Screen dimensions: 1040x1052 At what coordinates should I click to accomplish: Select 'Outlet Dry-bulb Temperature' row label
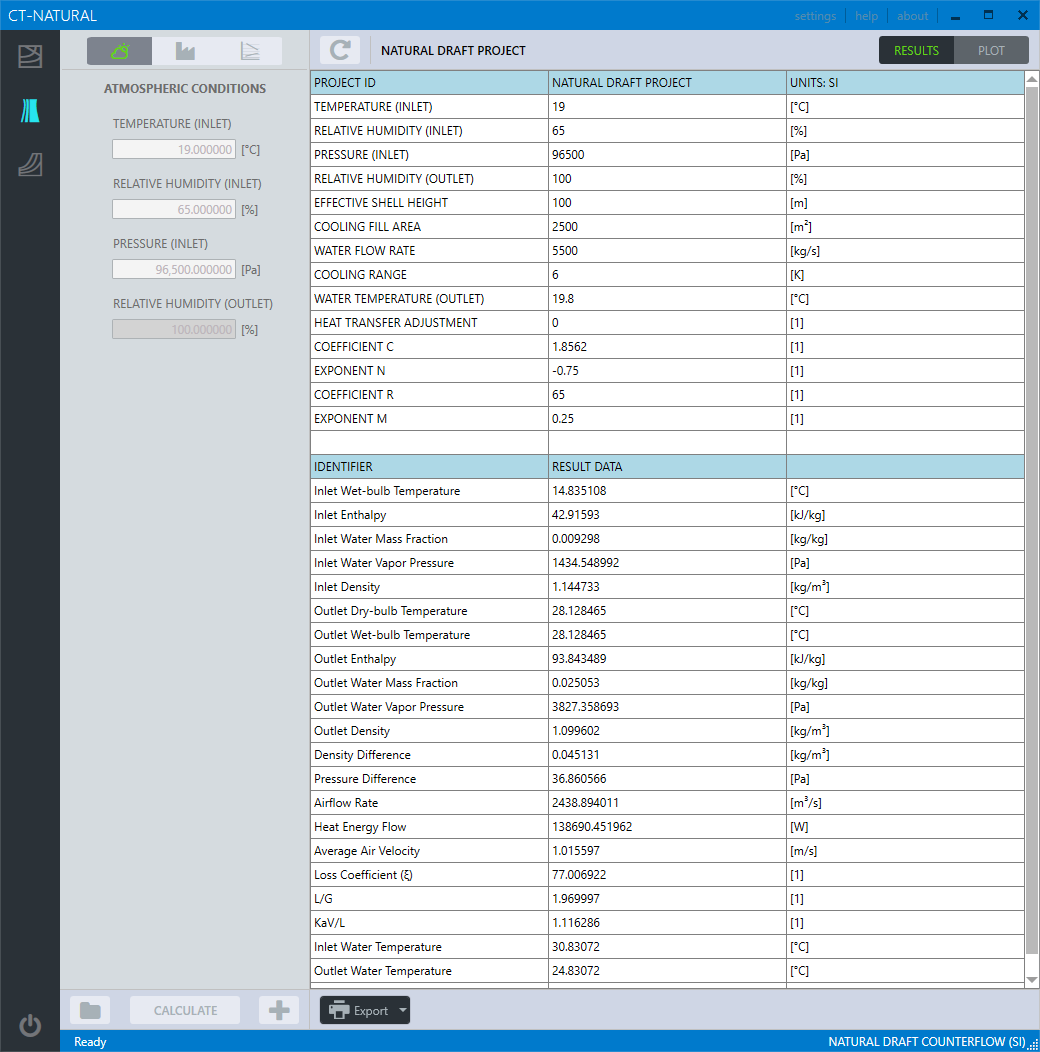[391, 611]
